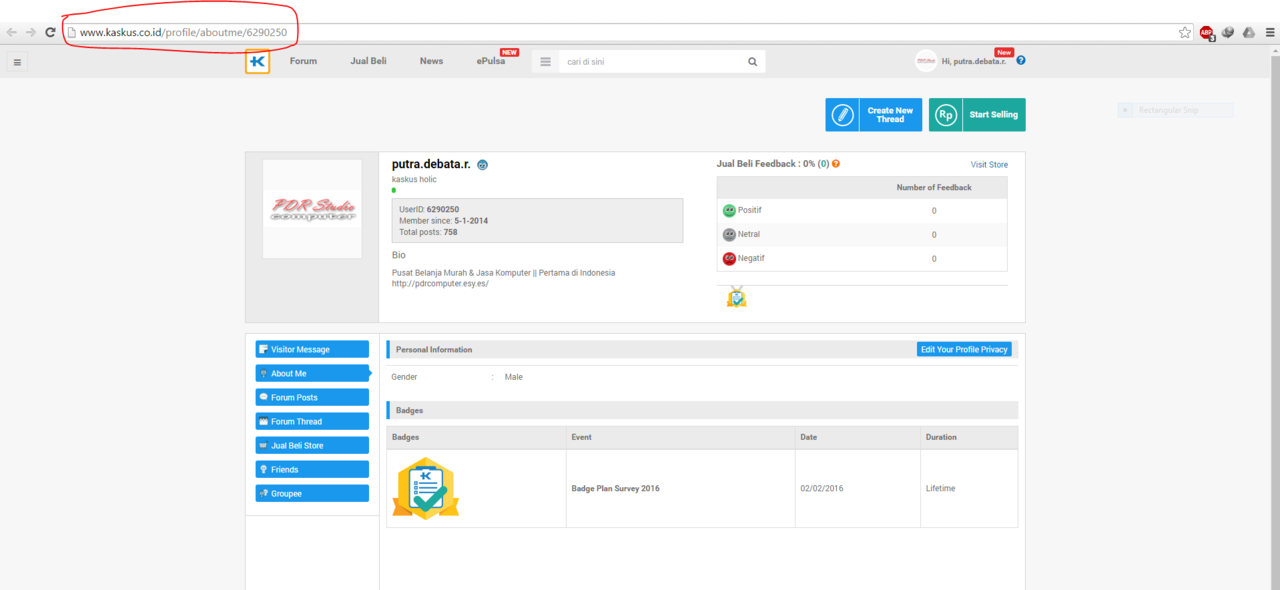The image size is (1280, 590).
Task: Open the Forum Posts tab
Action: click(x=312, y=397)
